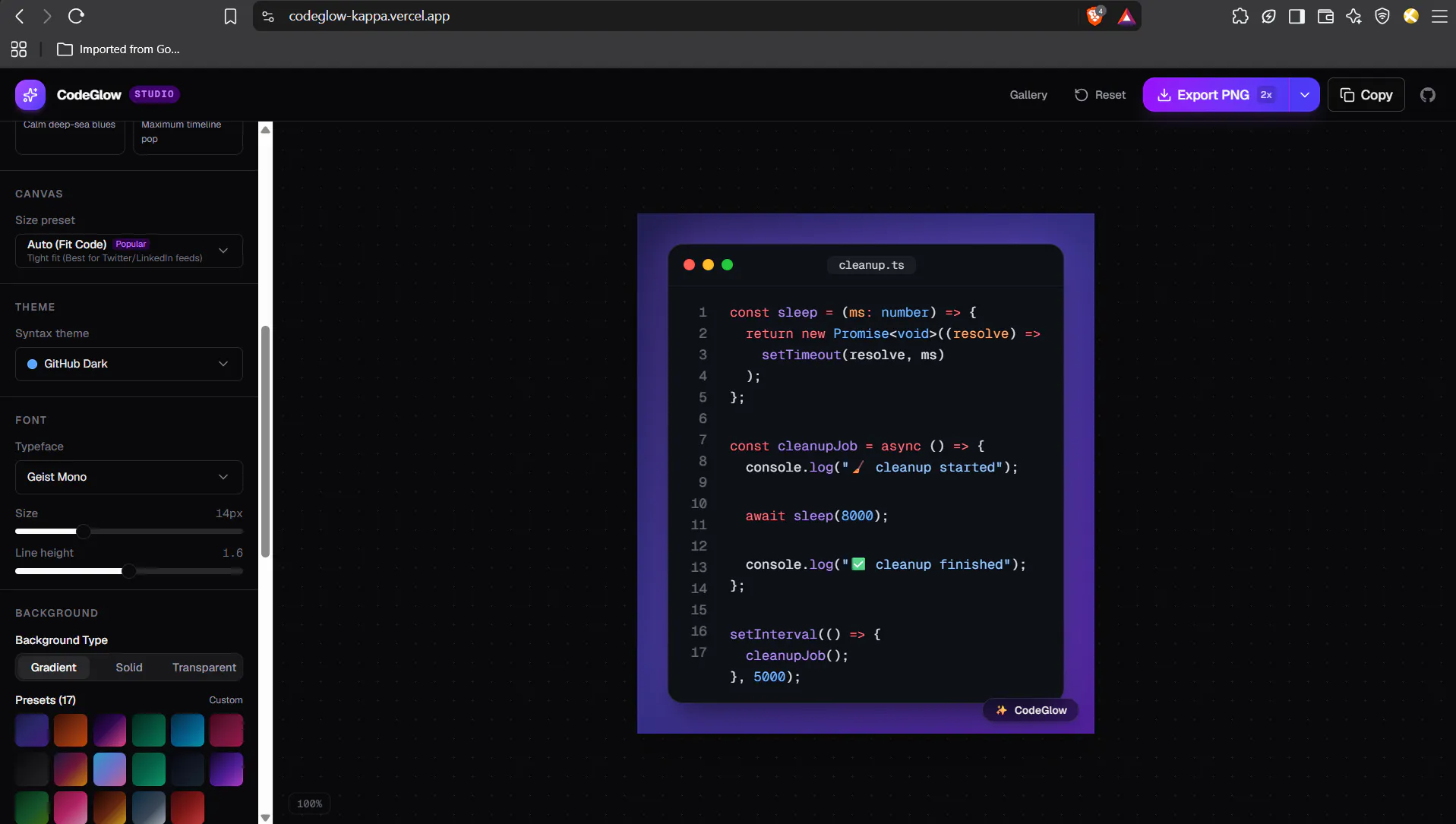Click the CodeGlow sparkle logo icon

pyautogui.click(x=30, y=95)
